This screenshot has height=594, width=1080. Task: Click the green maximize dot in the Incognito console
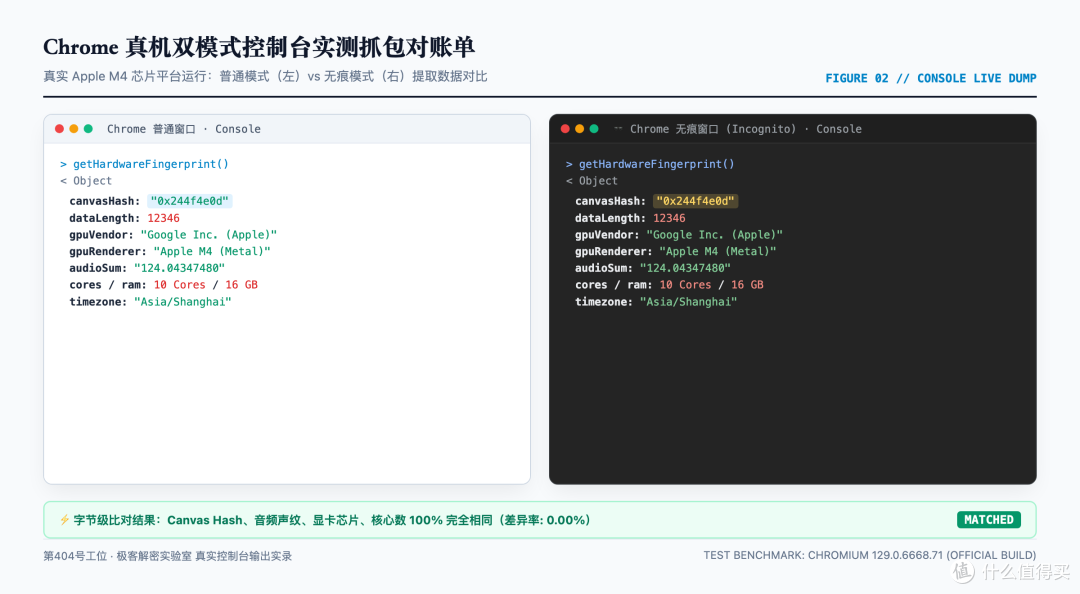point(594,129)
